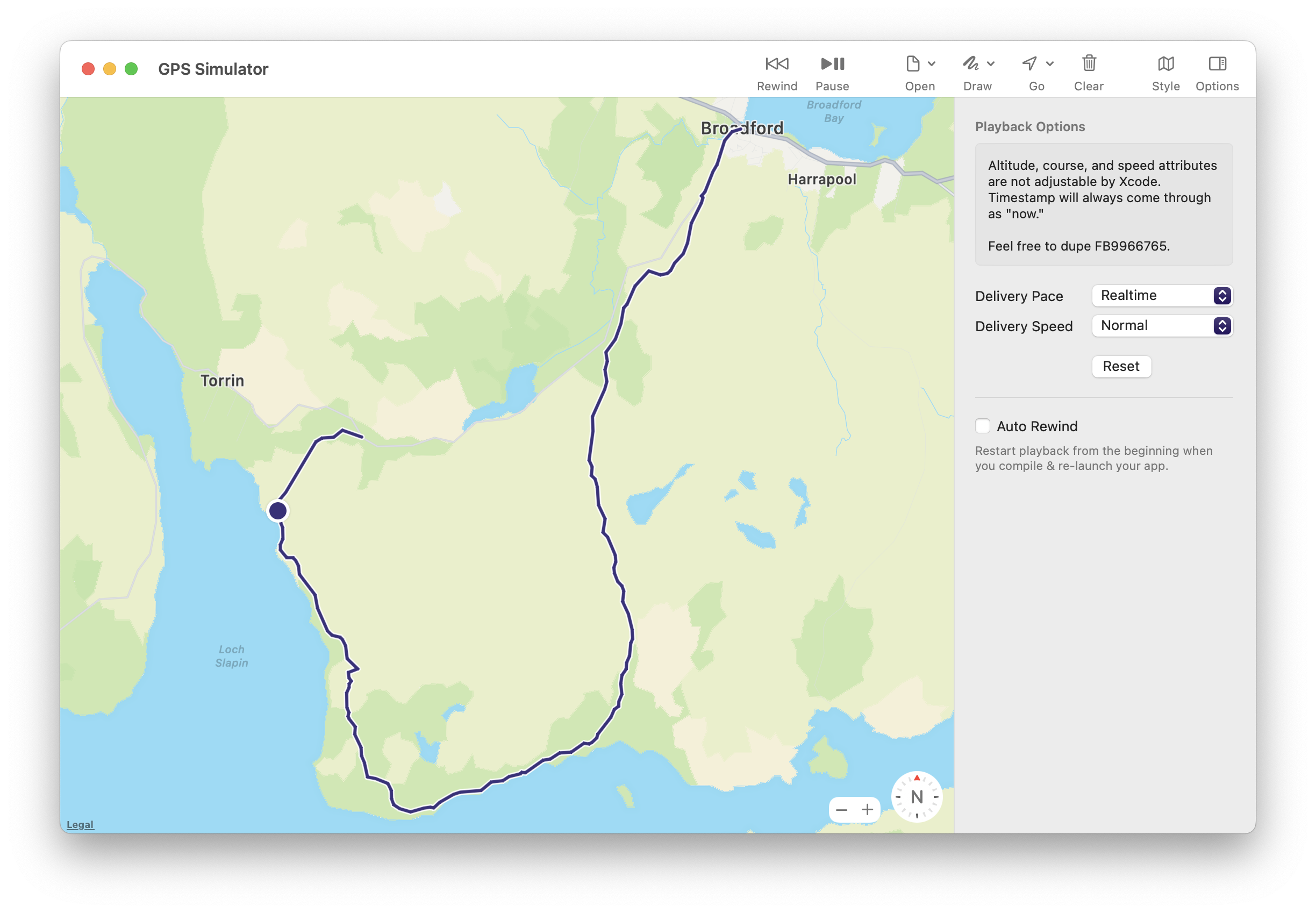Screen dimensions: 1316x913
Task: Zoom in with the plus button
Action: [868, 810]
